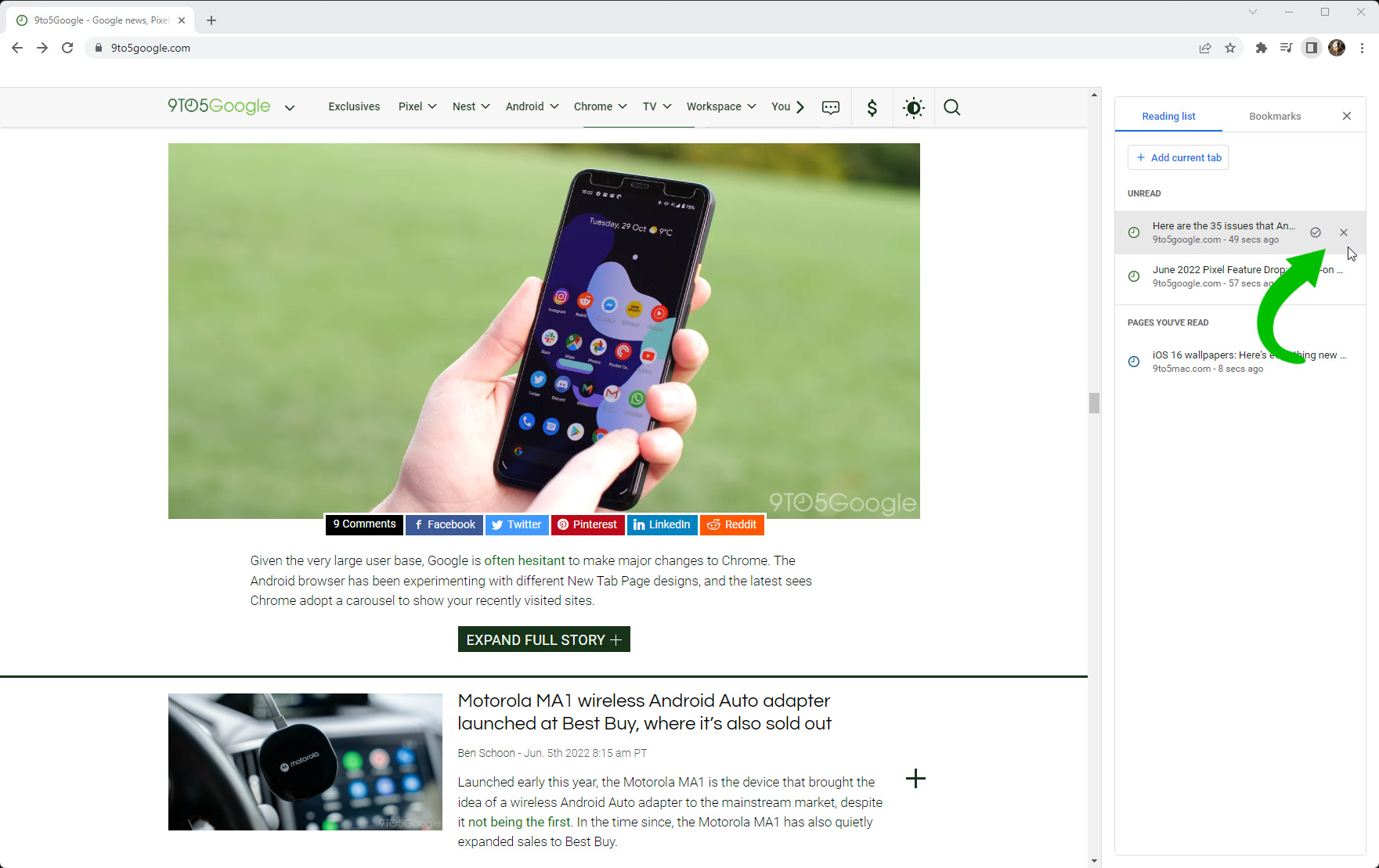This screenshot has width=1379, height=868.
Task: Switch to the Bookmarks tab
Action: [x=1274, y=116]
